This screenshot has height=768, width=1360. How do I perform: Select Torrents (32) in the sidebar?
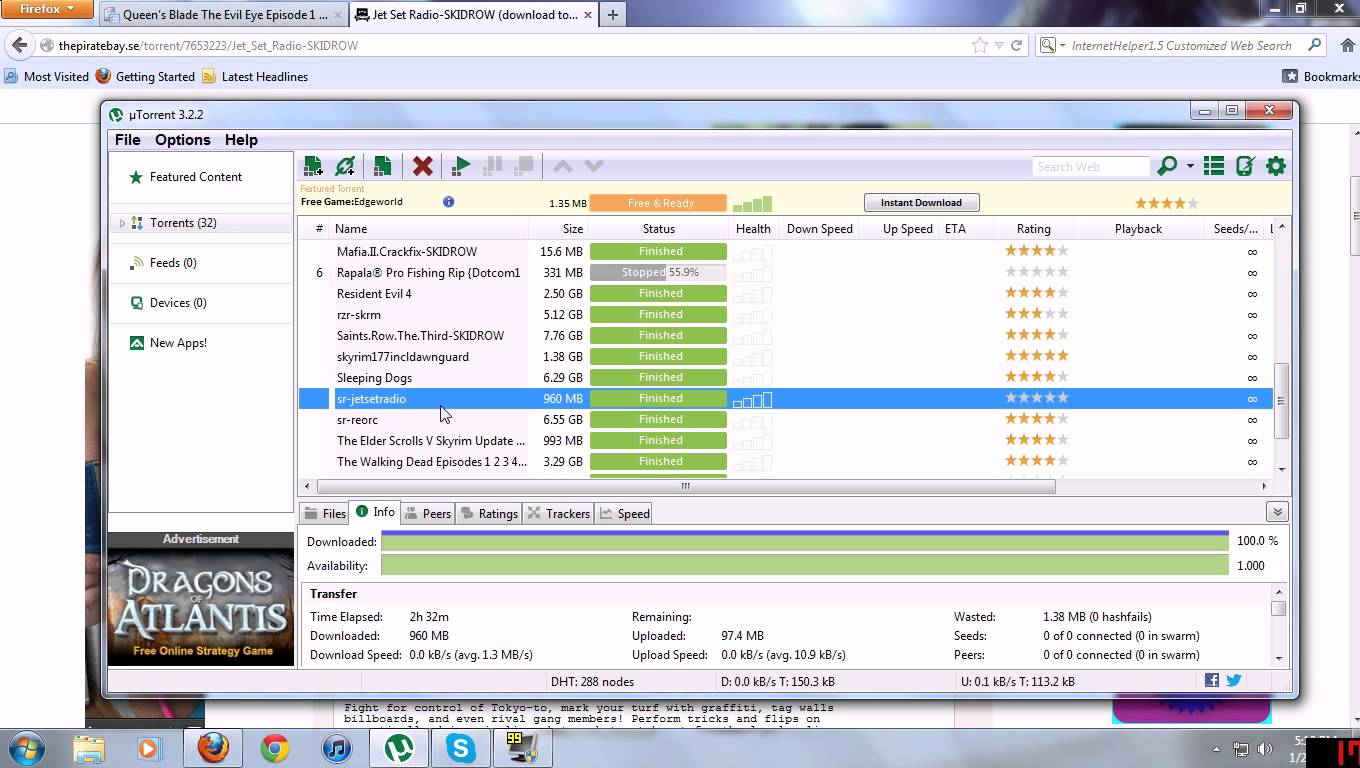(x=183, y=223)
